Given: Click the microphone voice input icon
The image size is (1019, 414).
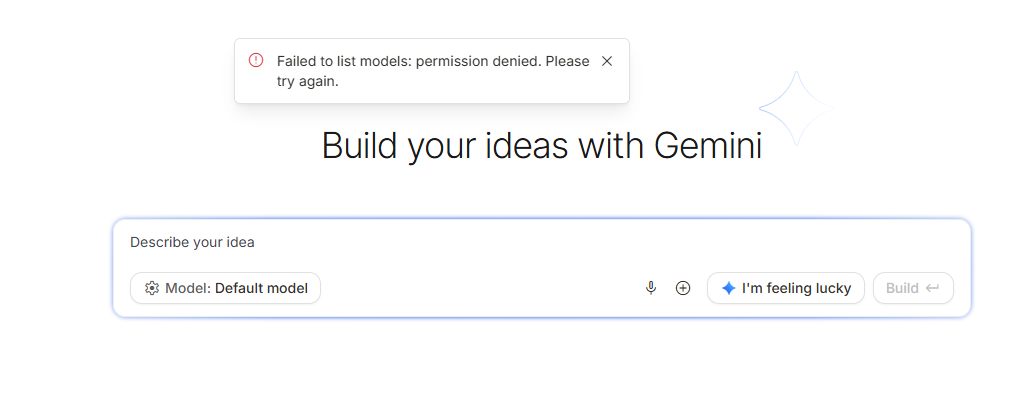Looking at the screenshot, I should (x=651, y=288).
